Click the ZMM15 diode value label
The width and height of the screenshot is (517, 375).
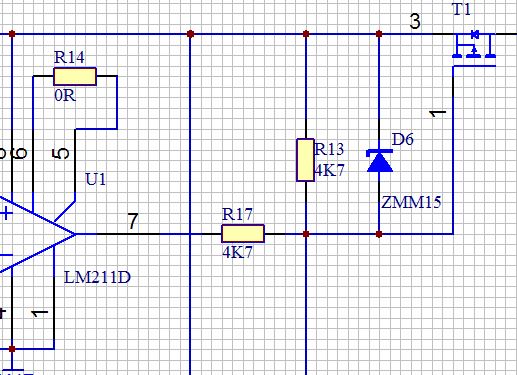tap(411, 202)
